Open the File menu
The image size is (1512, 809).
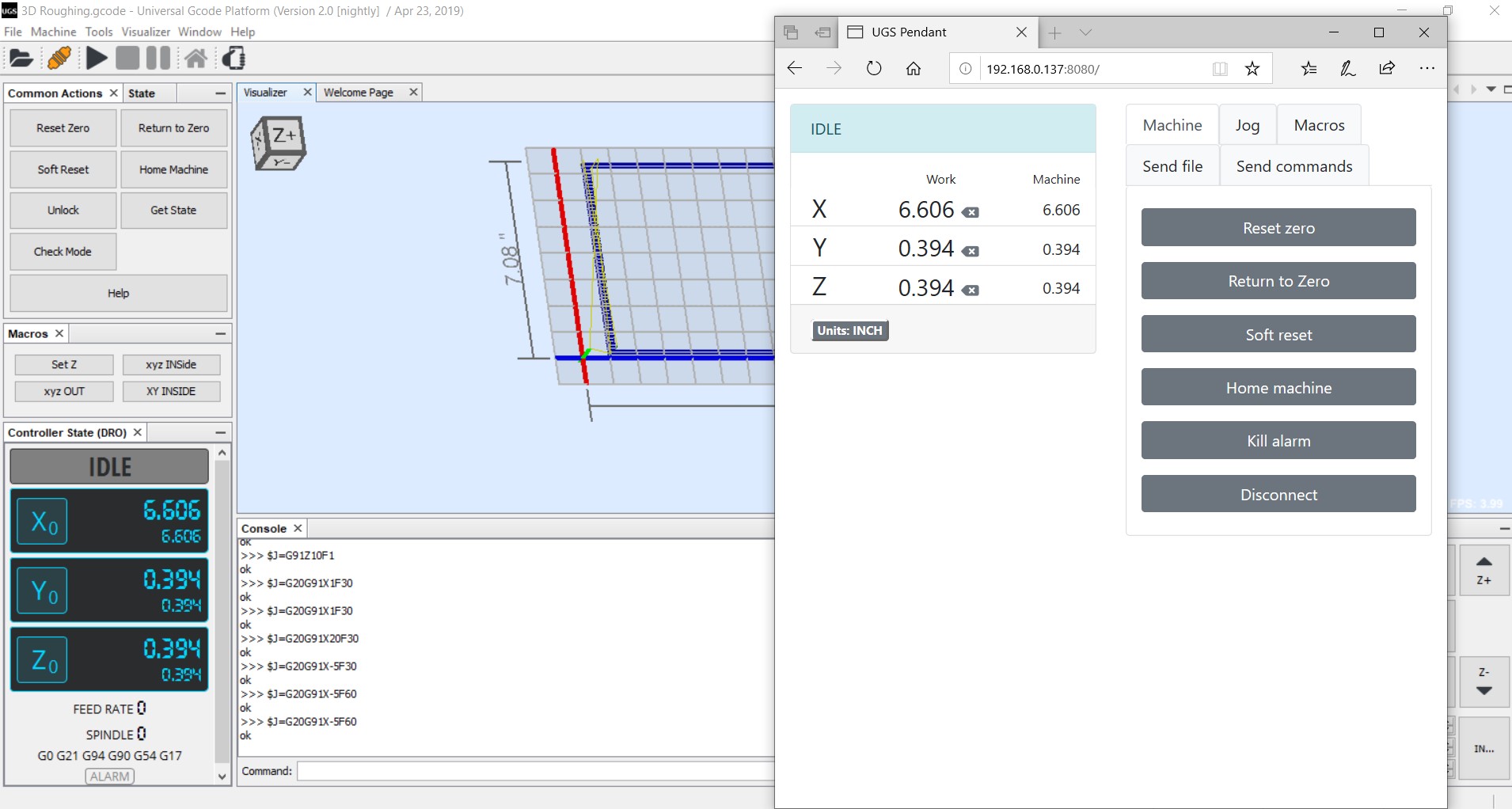tap(13, 32)
